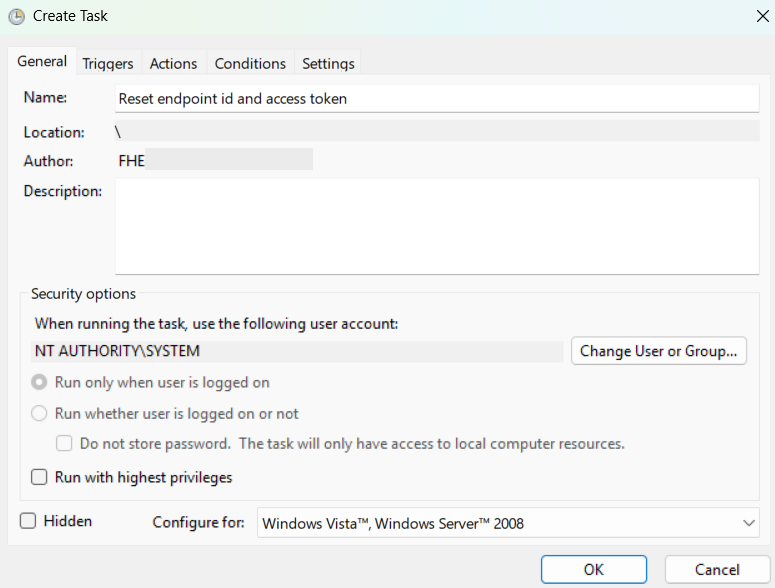Viewport: 775px width, 588px height.
Task: Click inside the Description text box
Action: tap(437, 225)
